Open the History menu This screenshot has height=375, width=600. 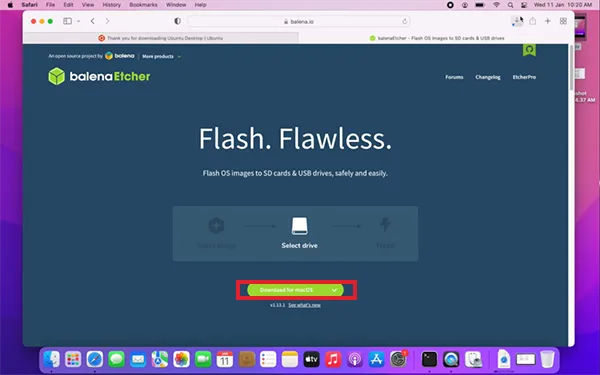click(x=111, y=5)
